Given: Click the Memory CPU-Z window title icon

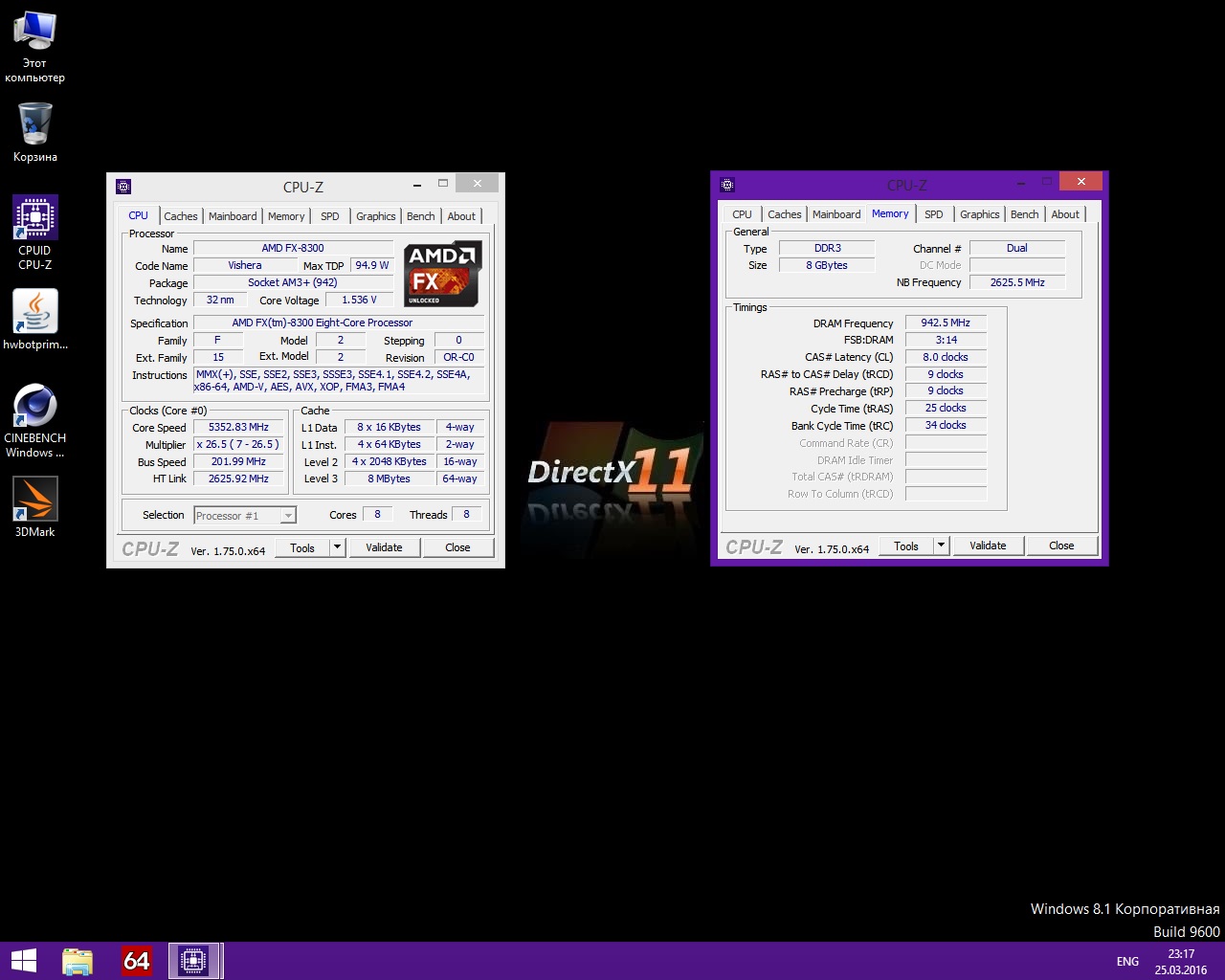Looking at the screenshot, I should (x=727, y=185).
